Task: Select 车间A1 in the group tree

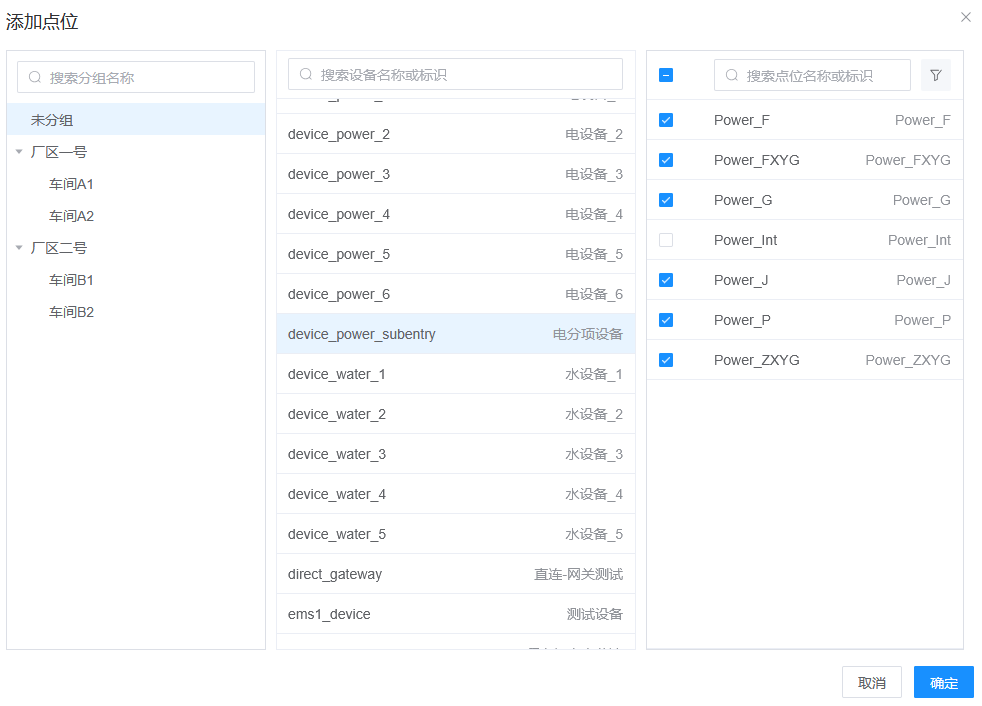Action: (x=71, y=184)
